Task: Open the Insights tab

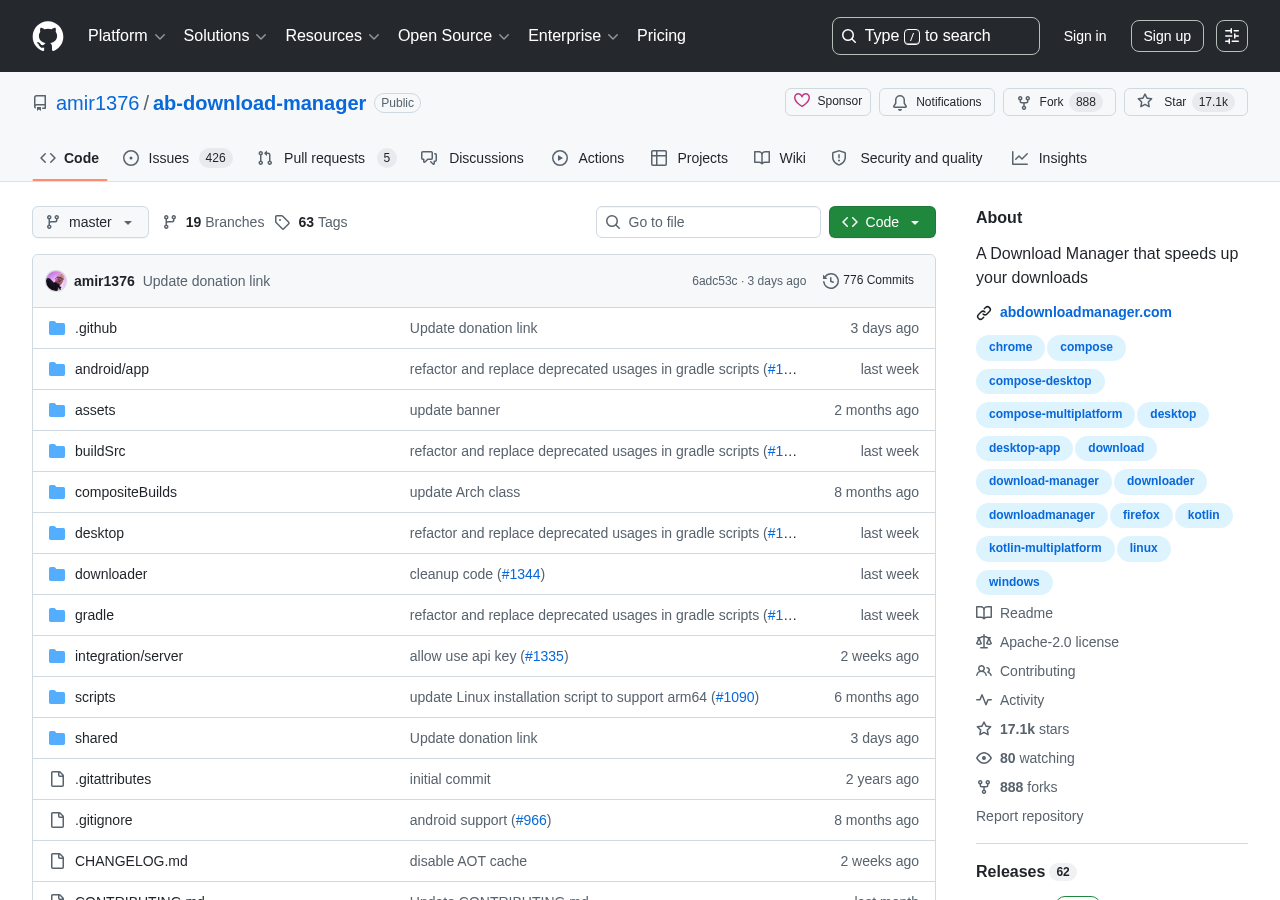Action: click(1049, 158)
